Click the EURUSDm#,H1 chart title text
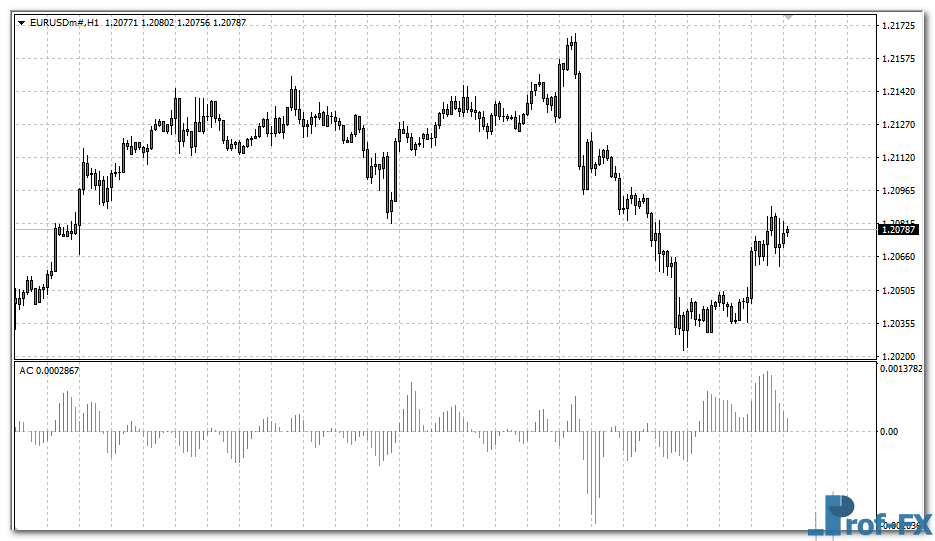This screenshot has width=935, height=541. 64,22
